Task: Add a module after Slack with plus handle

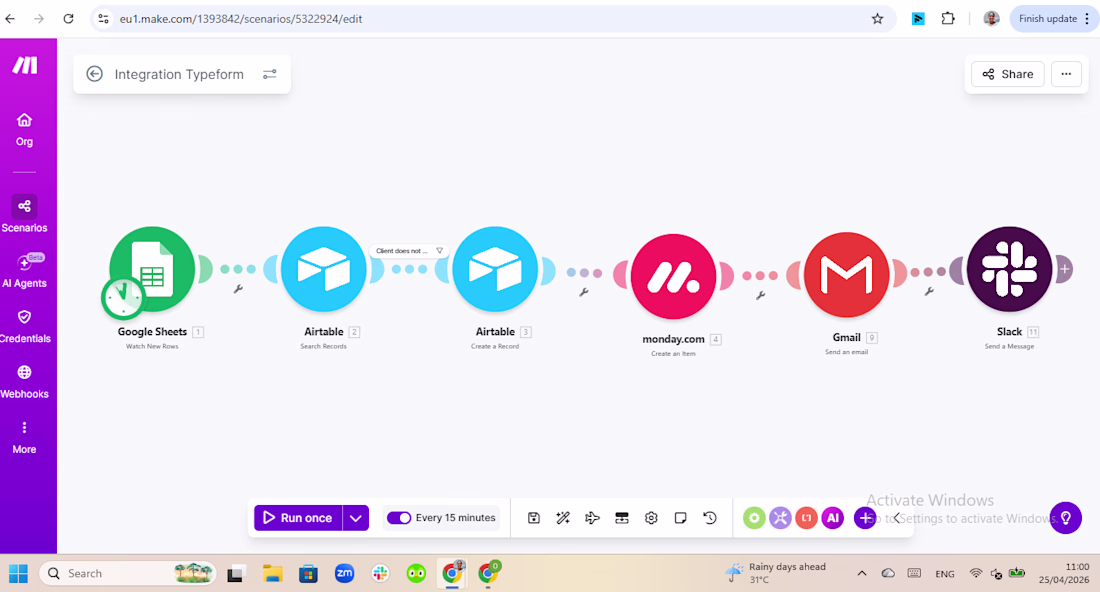Action: (x=1064, y=269)
